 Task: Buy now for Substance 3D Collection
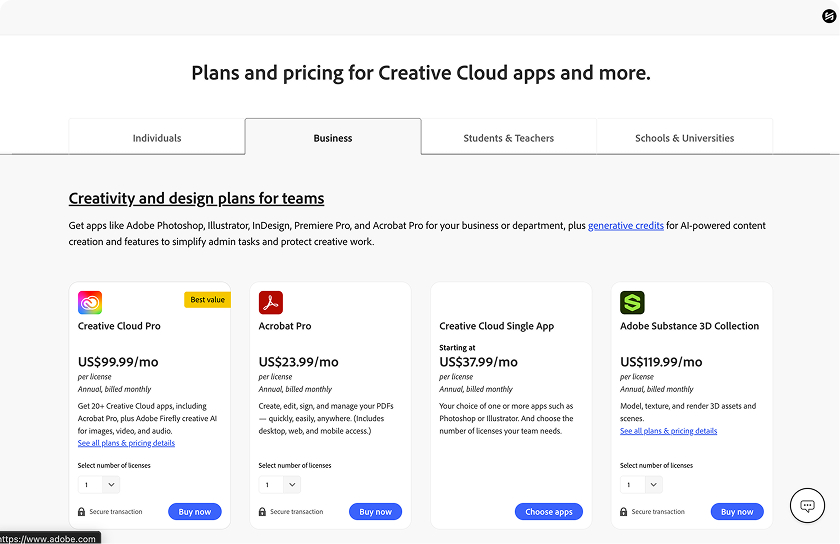pos(737,511)
